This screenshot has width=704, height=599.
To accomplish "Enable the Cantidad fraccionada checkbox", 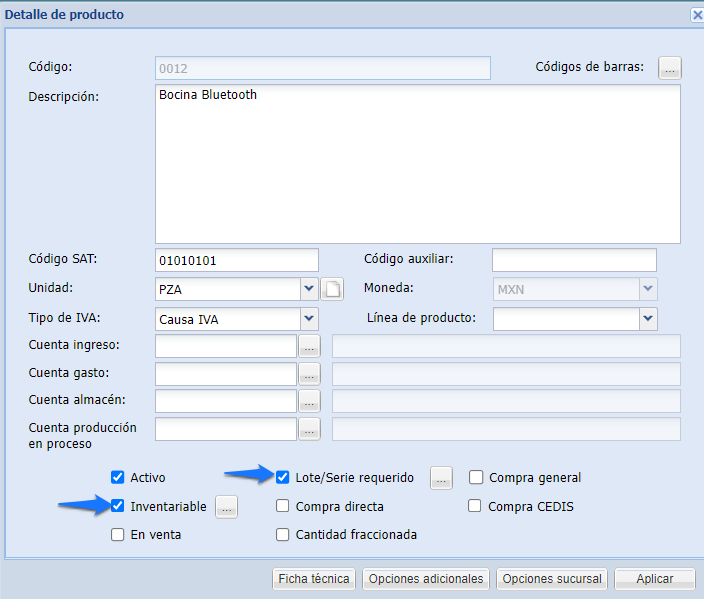I will point(283,535).
